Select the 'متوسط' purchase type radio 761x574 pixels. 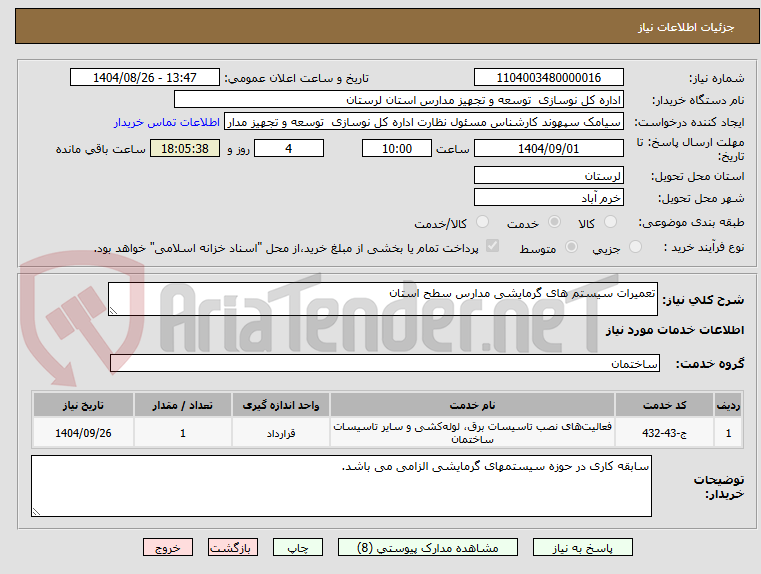tap(572, 247)
